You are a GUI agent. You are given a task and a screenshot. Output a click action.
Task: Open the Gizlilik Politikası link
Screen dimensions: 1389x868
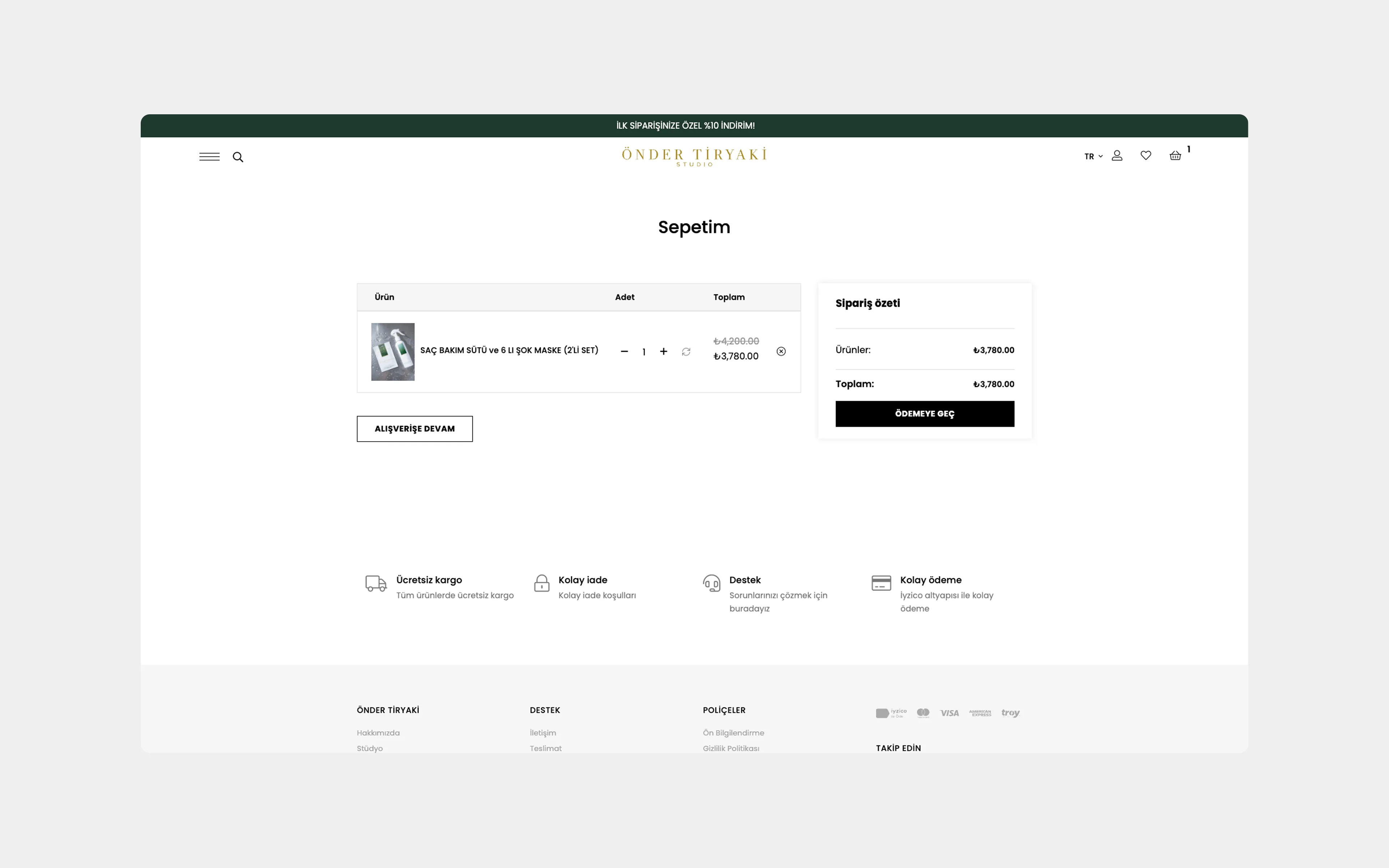click(x=731, y=749)
